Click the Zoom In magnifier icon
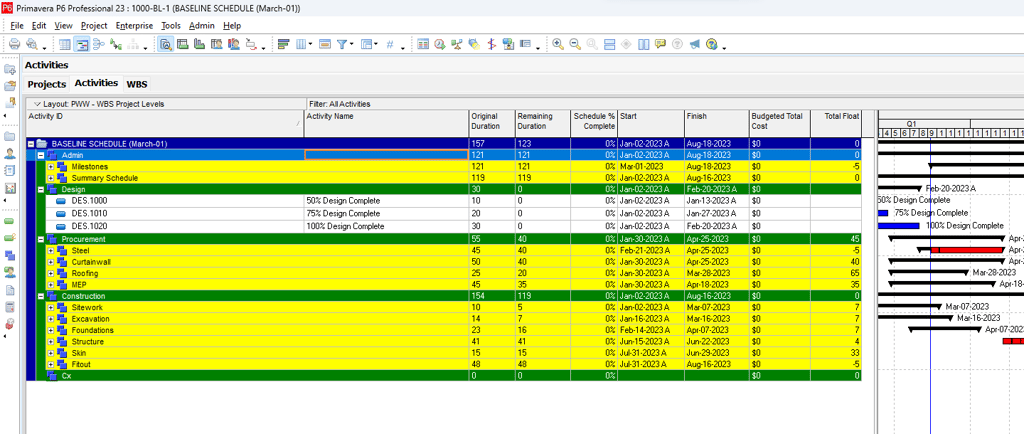 click(558, 44)
